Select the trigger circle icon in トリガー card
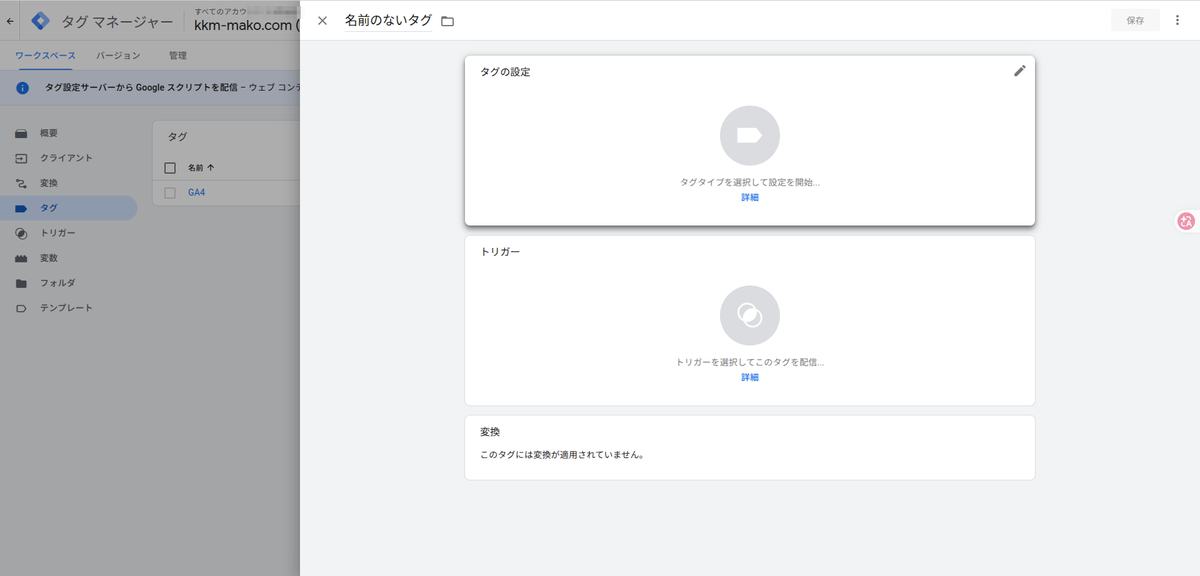This screenshot has height=576, width=1200. point(750,315)
